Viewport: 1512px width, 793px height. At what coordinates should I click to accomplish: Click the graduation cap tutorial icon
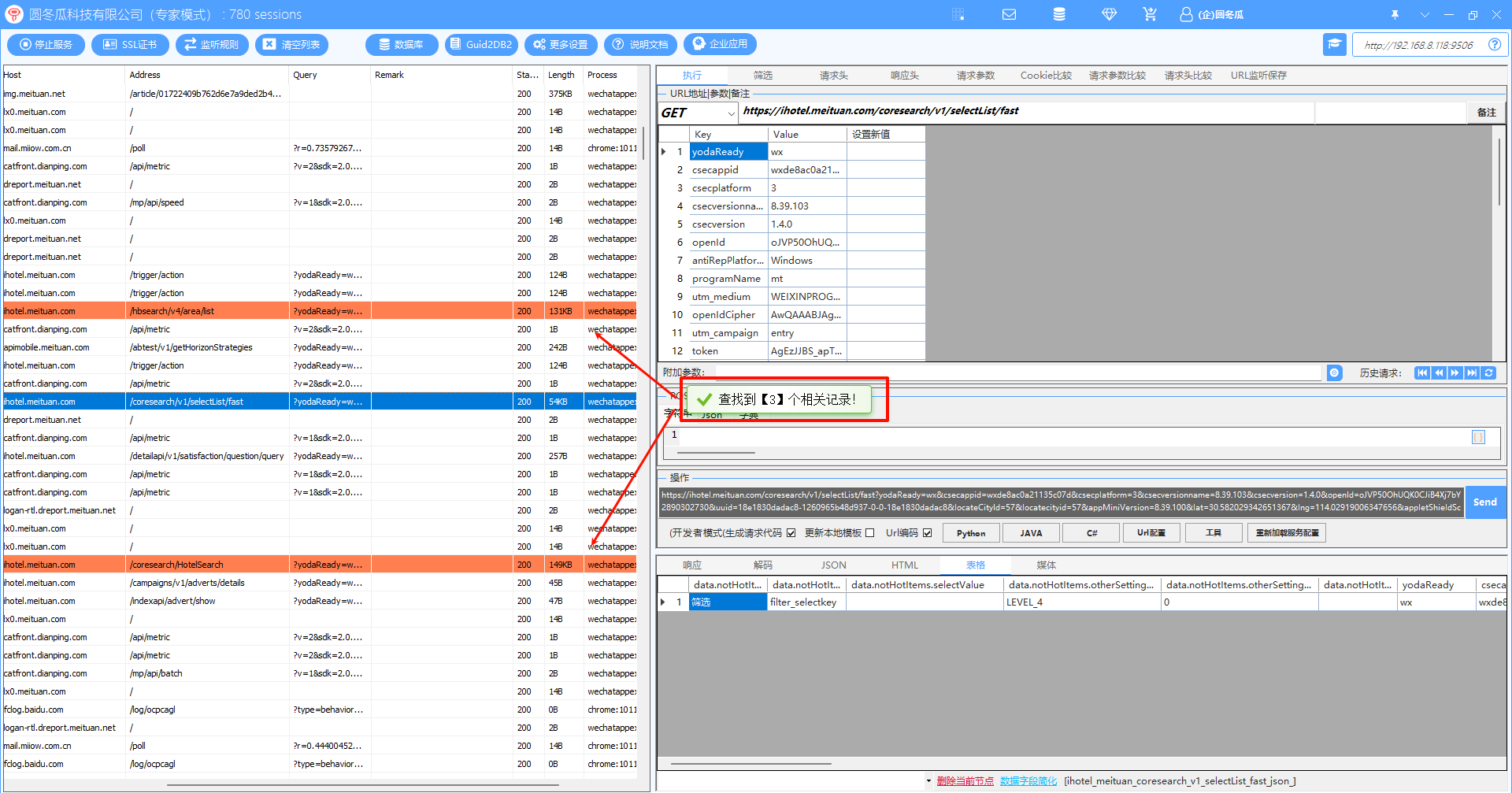pos(1334,45)
